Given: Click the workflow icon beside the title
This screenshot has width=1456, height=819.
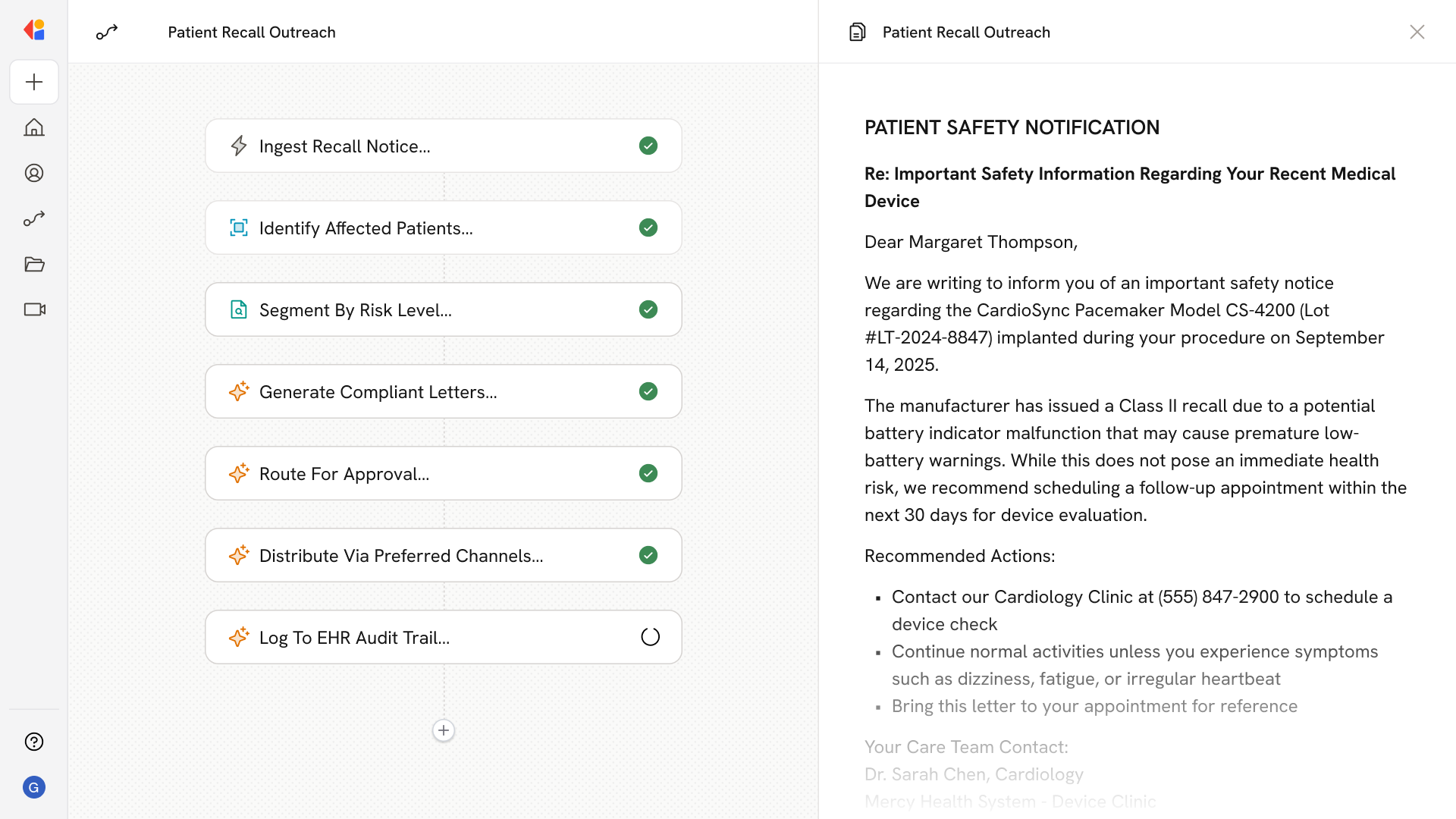Looking at the screenshot, I should (x=107, y=32).
